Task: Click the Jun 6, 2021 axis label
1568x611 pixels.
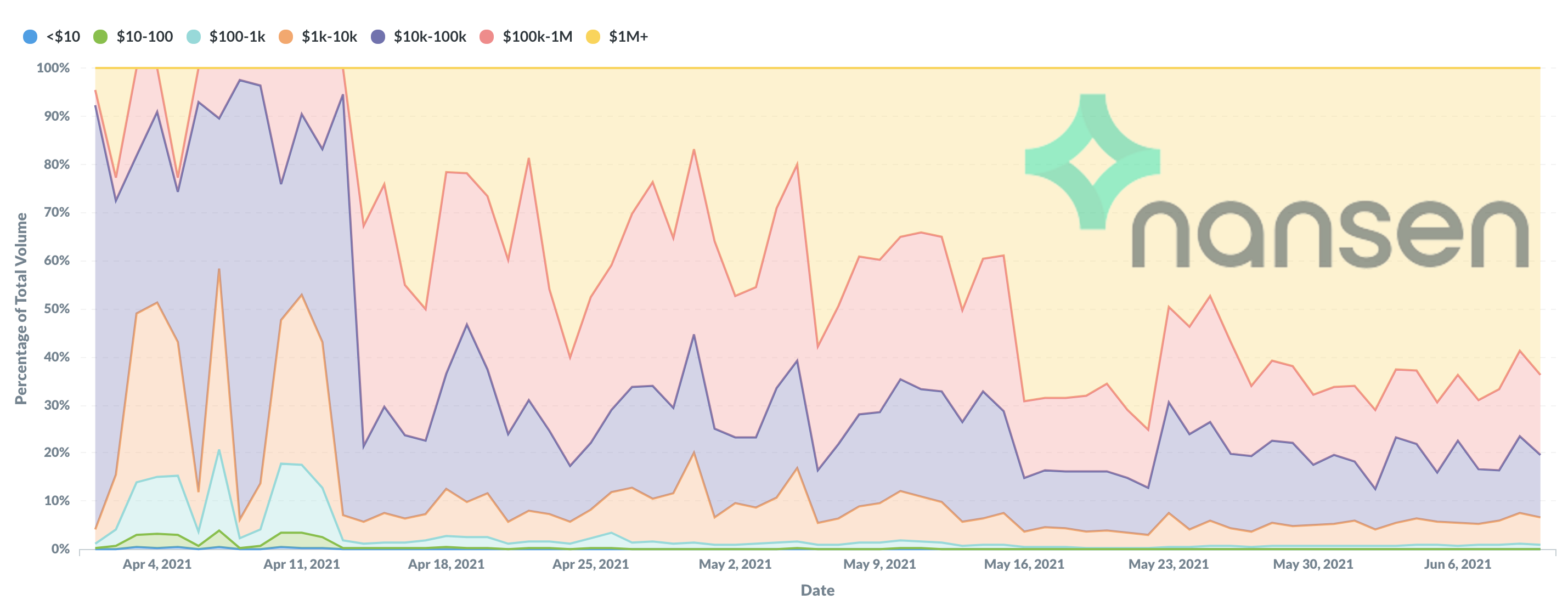Action: coord(1457,564)
